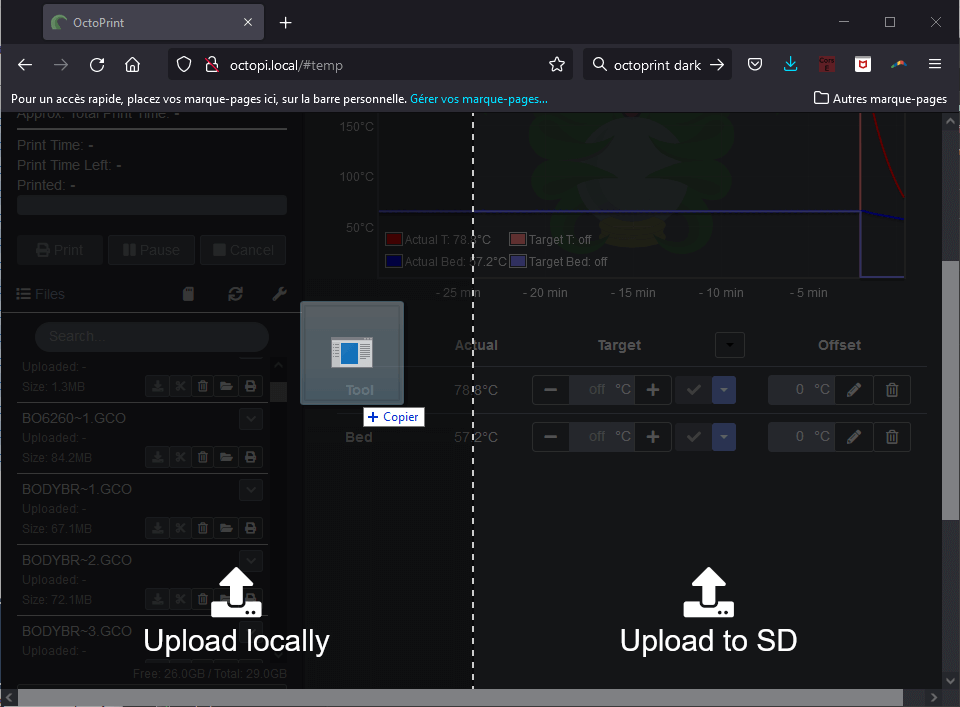Image resolution: width=960 pixels, height=707 pixels.
Task: Close the OctoPrint tab
Action: pos(247,22)
